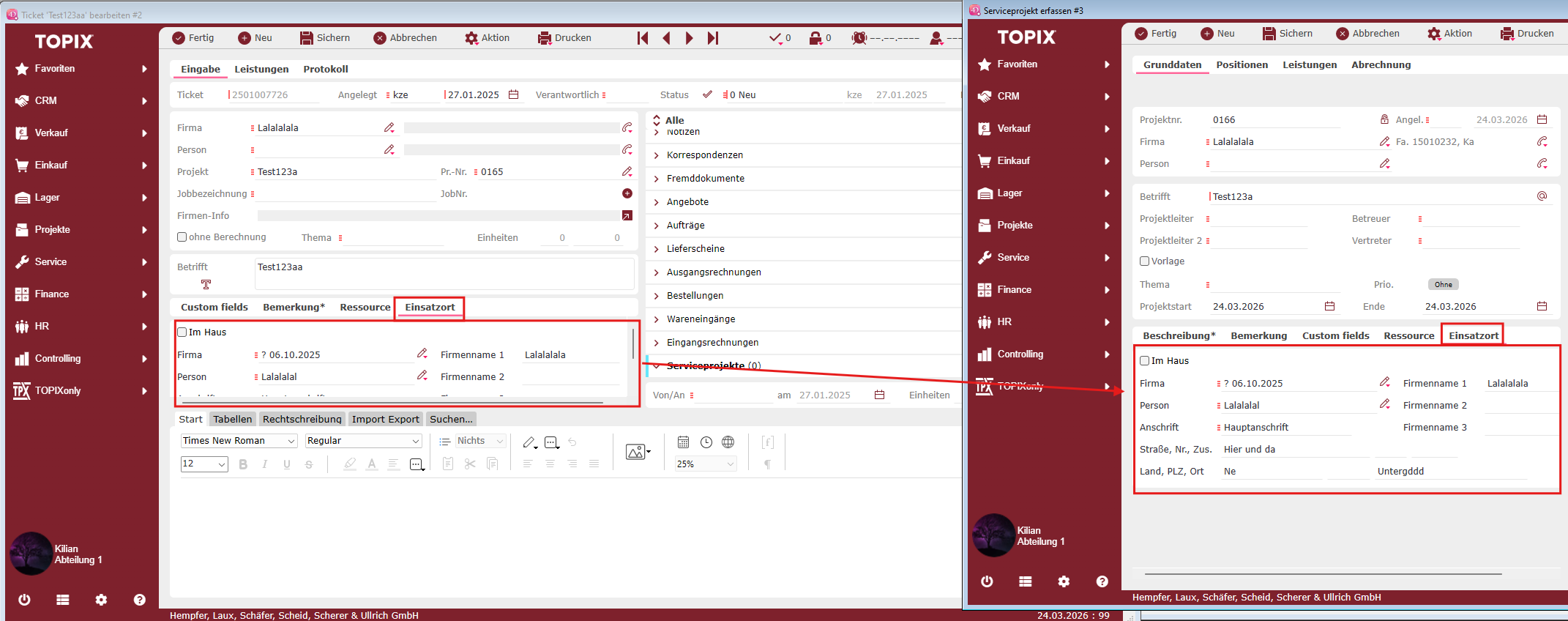Open the settings gear in Ticket sidebar
This screenshot has width=1568, height=621.
101,600
